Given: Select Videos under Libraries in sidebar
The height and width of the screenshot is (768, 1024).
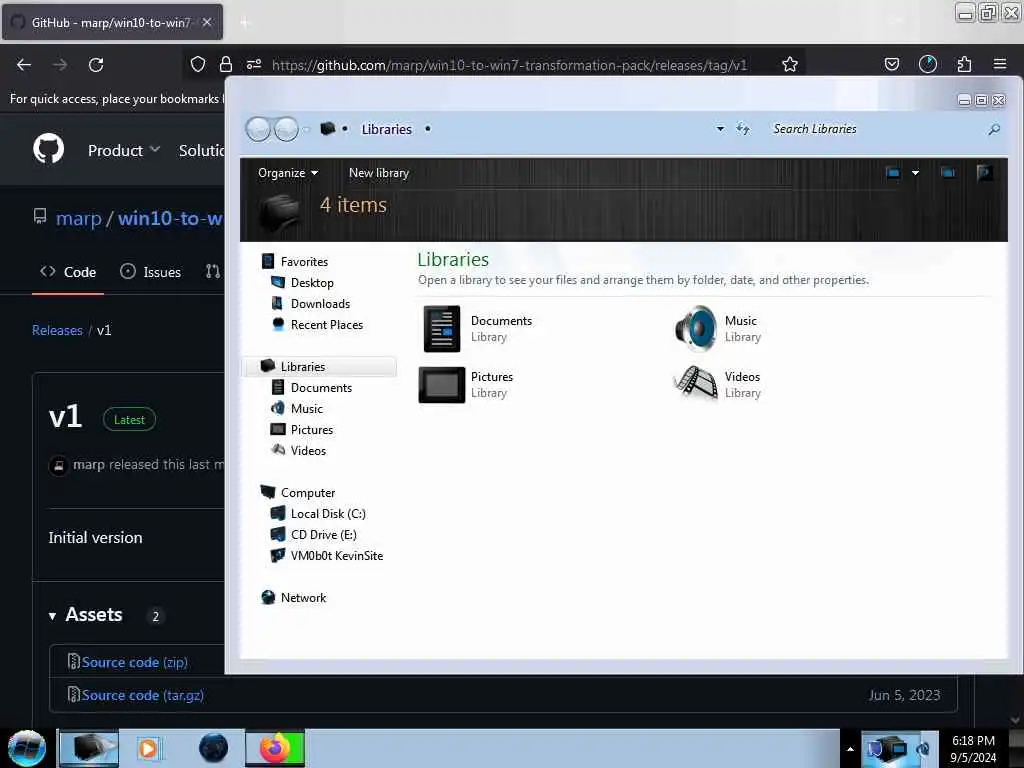Looking at the screenshot, I should pos(308,451).
